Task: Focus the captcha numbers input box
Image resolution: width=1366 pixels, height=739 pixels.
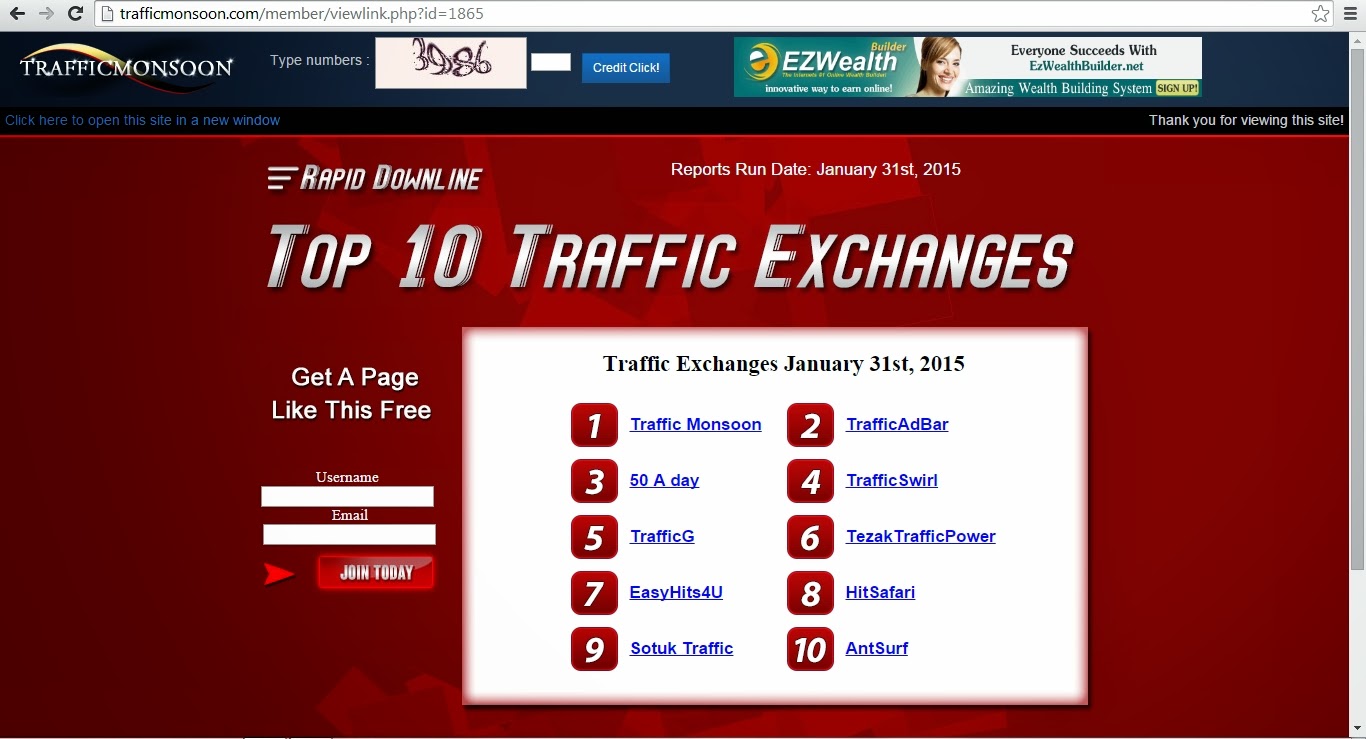Action: pos(551,62)
